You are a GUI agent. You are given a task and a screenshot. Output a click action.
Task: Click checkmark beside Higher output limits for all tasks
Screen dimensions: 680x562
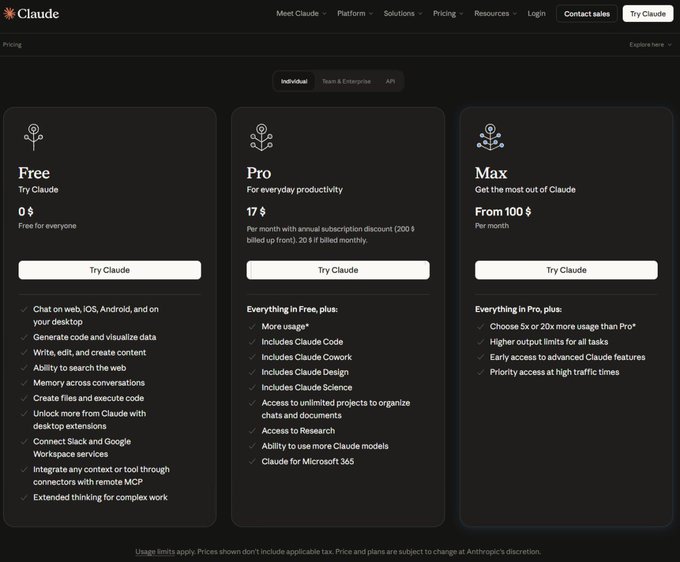click(481, 342)
